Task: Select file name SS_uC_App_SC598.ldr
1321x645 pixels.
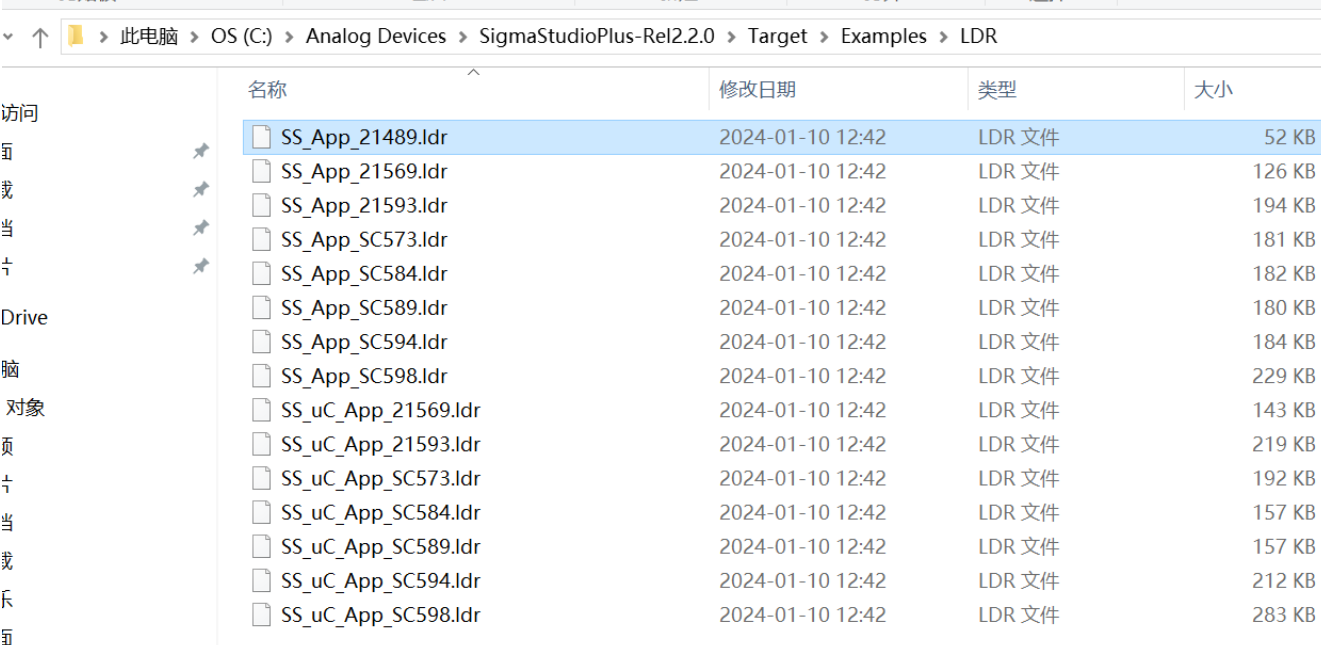Action: click(381, 613)
